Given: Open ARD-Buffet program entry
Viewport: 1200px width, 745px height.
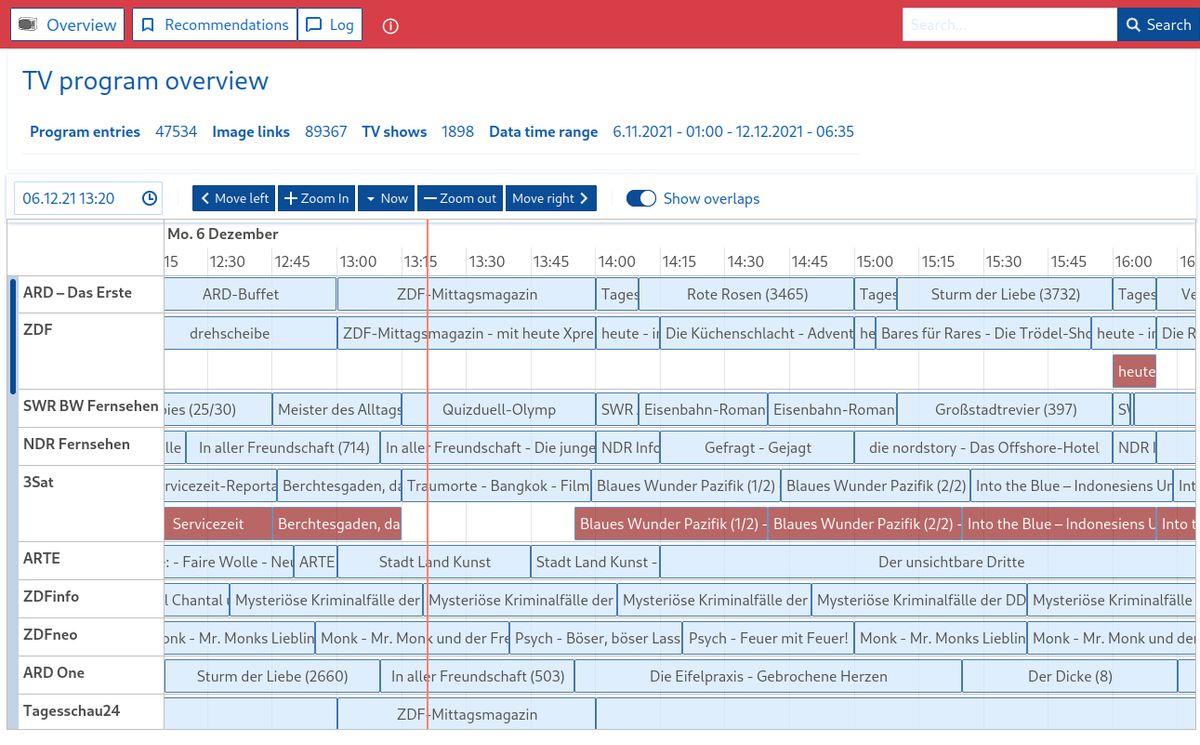Looking at the screenshot, I should click(250, 294).
